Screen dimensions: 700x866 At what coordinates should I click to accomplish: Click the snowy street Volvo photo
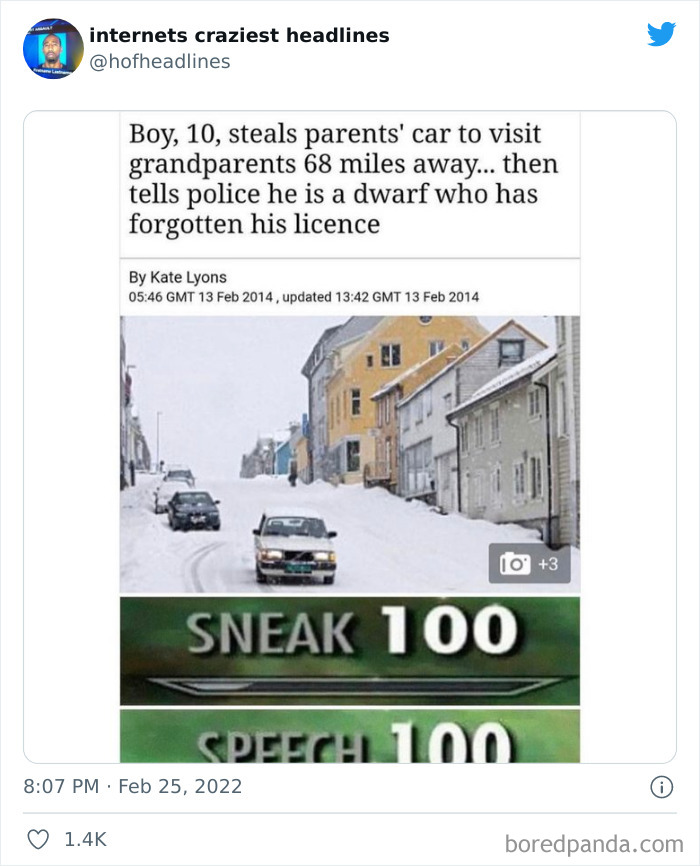[350, 450]
